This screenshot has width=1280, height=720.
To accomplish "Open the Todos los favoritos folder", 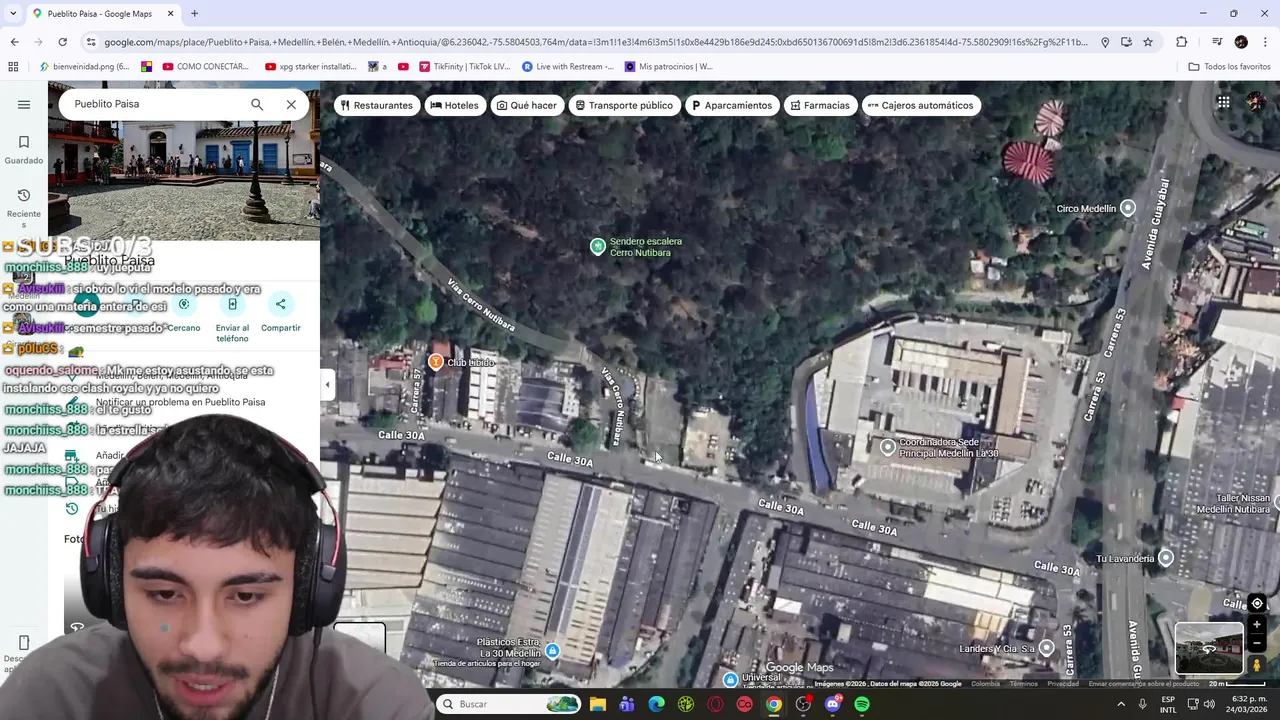I will point(1229,67).
